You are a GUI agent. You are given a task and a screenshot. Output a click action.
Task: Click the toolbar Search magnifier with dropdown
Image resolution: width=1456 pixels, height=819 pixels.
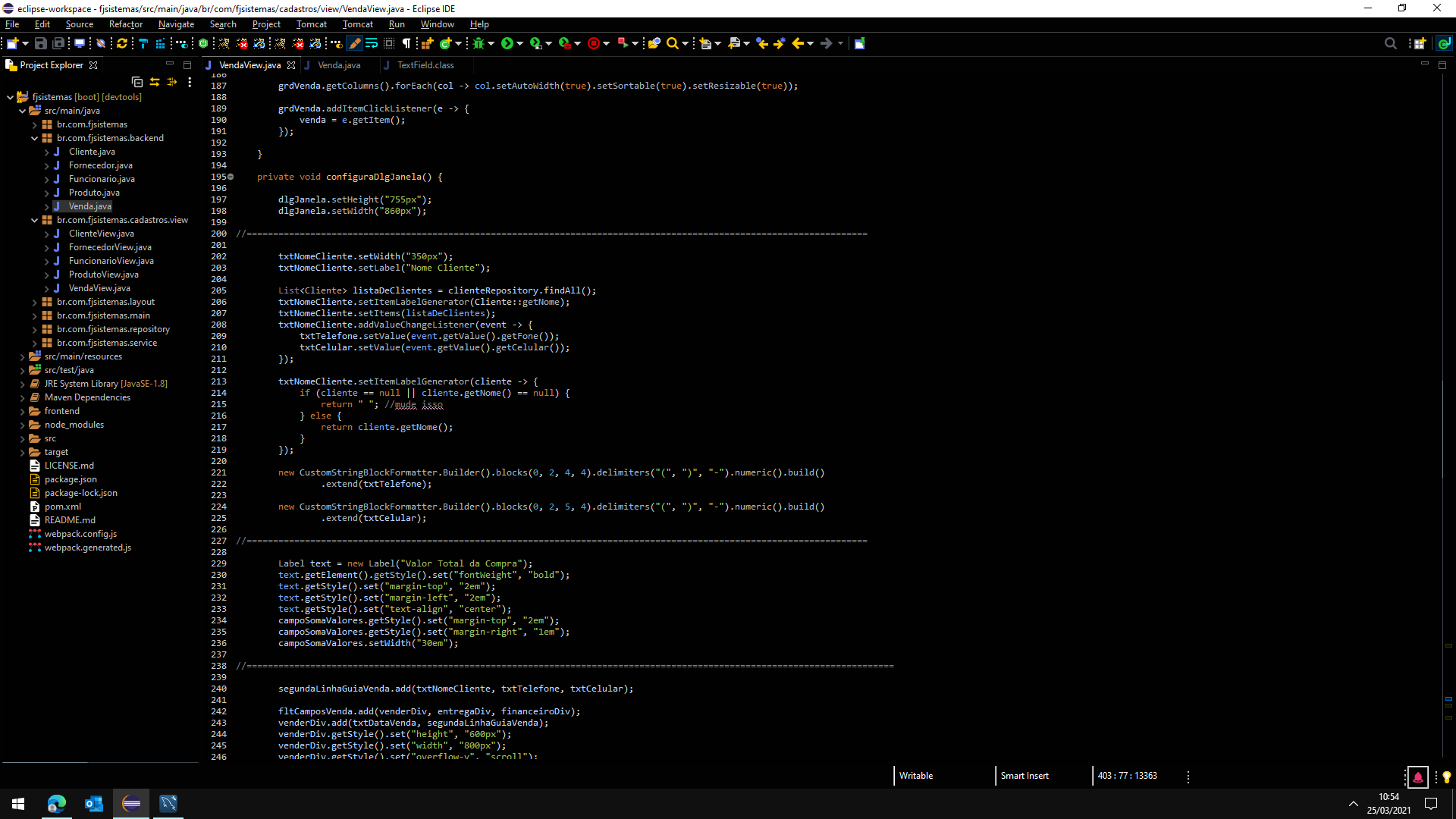tap(673, 43)
